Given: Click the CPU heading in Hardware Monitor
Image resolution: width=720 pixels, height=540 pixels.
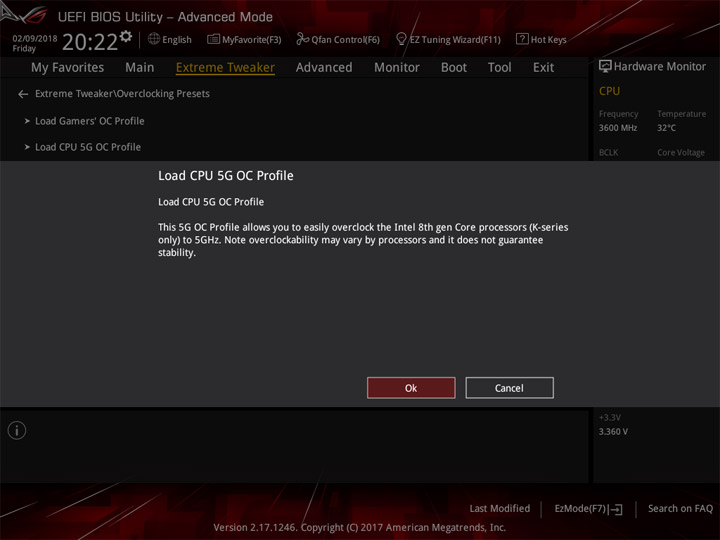Looking at the screenshot, I should 609,91.
